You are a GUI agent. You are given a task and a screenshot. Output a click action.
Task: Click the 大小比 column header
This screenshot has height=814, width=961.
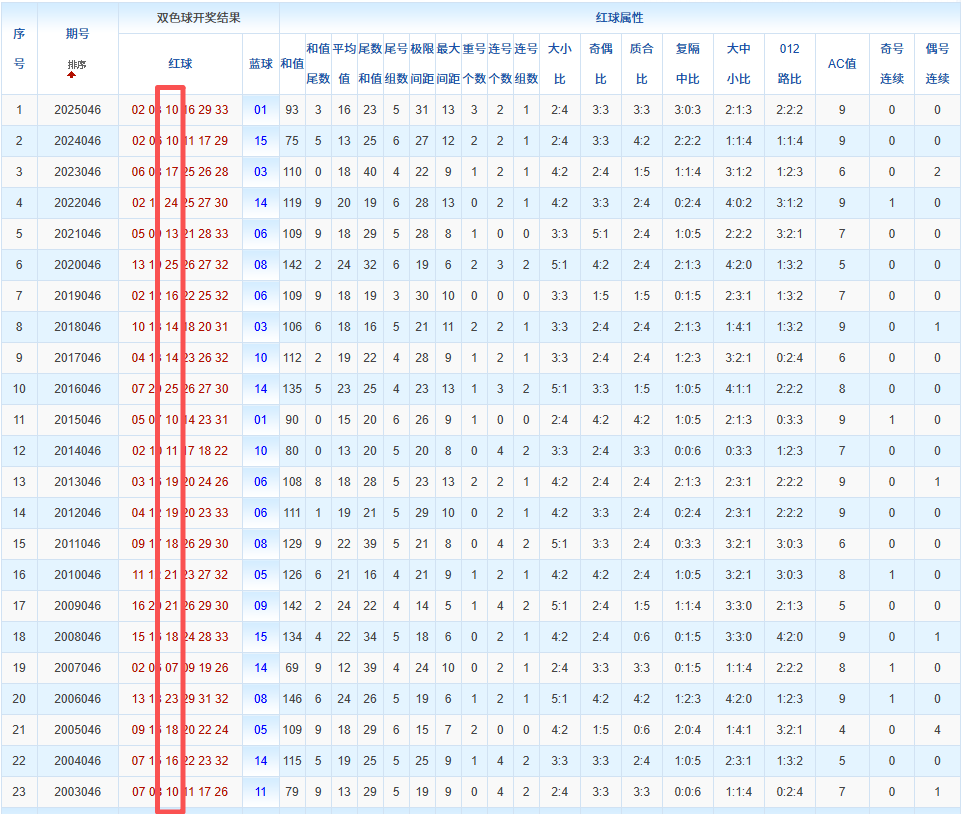click(x=560, y=64)
